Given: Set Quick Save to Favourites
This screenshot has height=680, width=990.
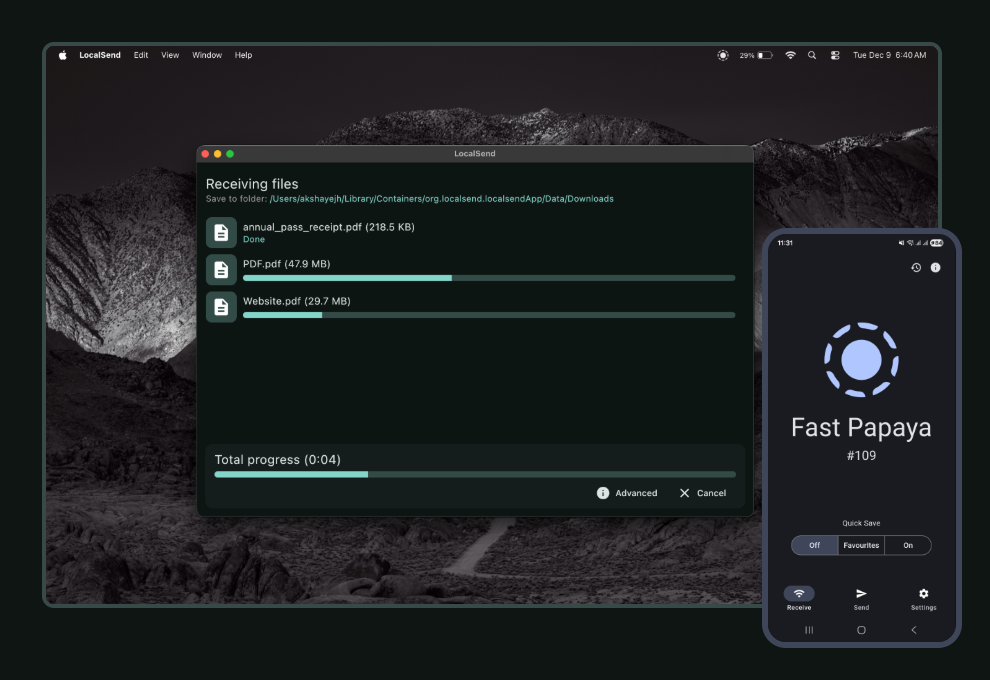Looking at the screenshot, I should pos(861,546).
